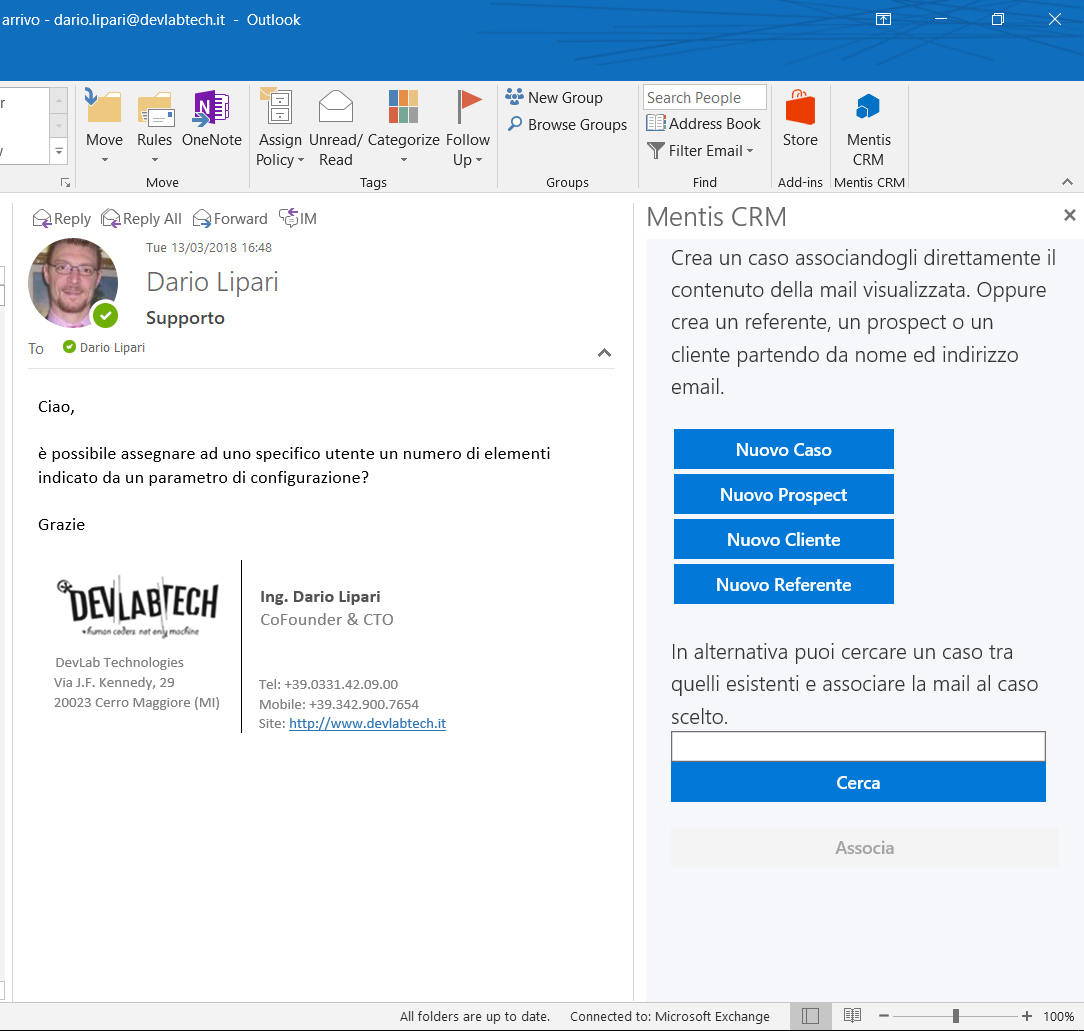Expand the Quick Steps gallery arrow
The width and height of the screenshot is (1084, 1031).
59,151
